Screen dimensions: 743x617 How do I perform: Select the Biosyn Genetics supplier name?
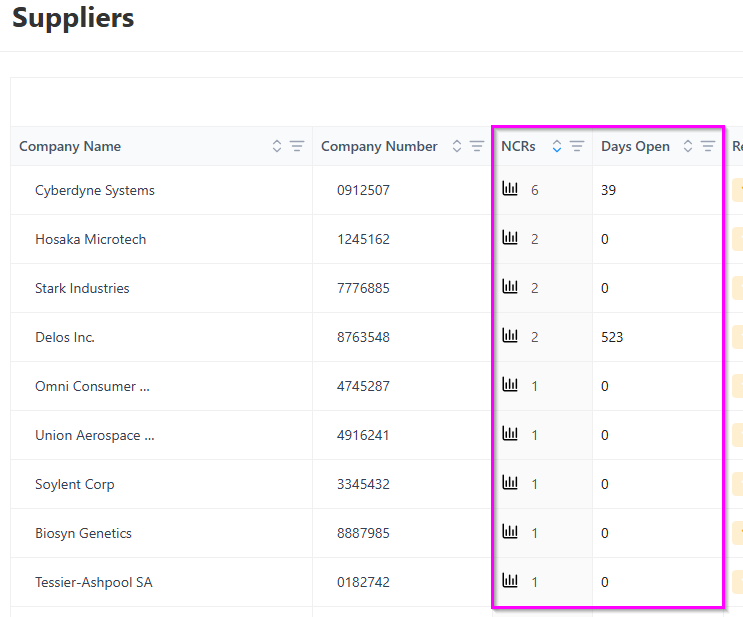[83, 534]
